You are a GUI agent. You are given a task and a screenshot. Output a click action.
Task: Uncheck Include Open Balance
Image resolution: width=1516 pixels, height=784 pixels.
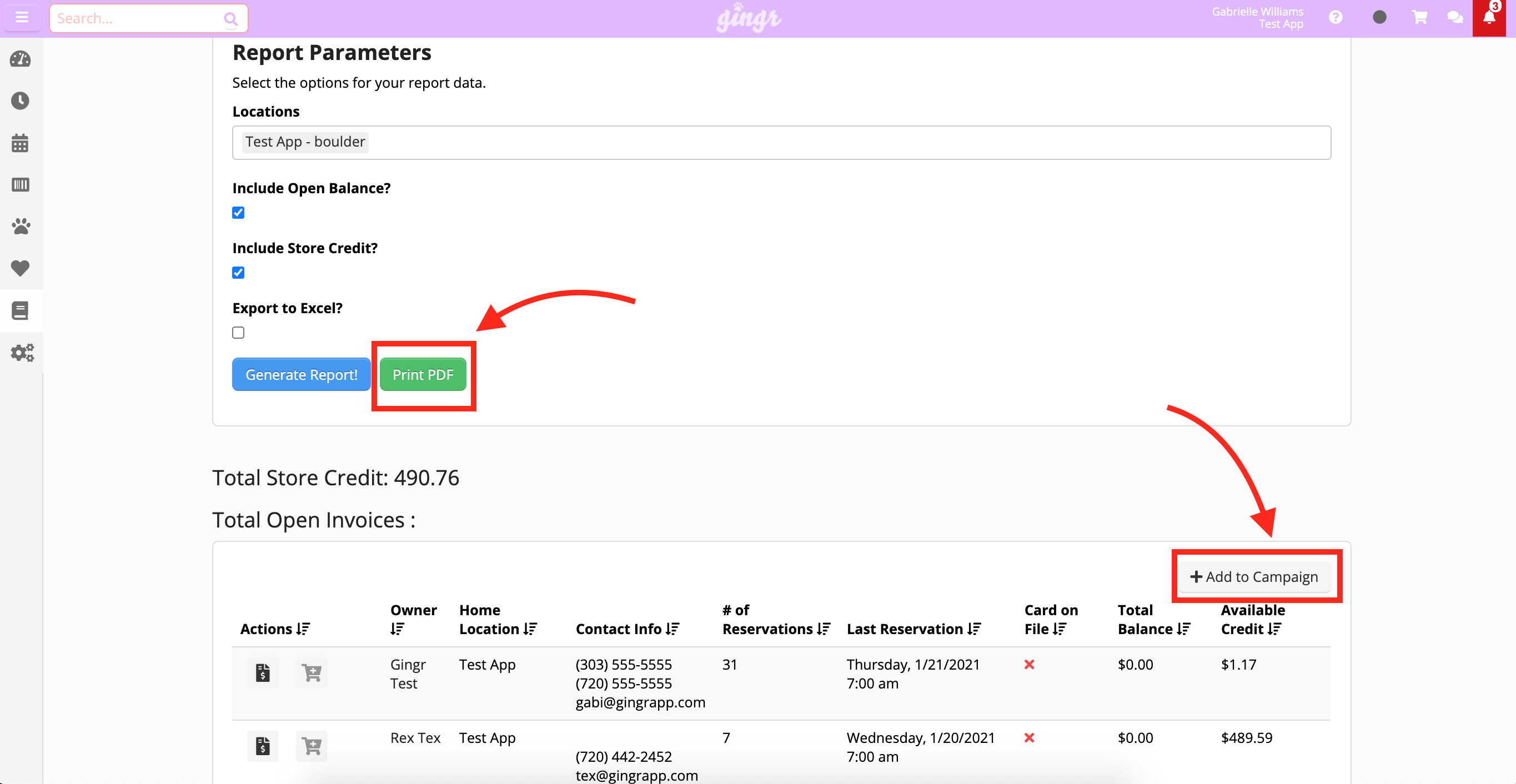(238, 213)
